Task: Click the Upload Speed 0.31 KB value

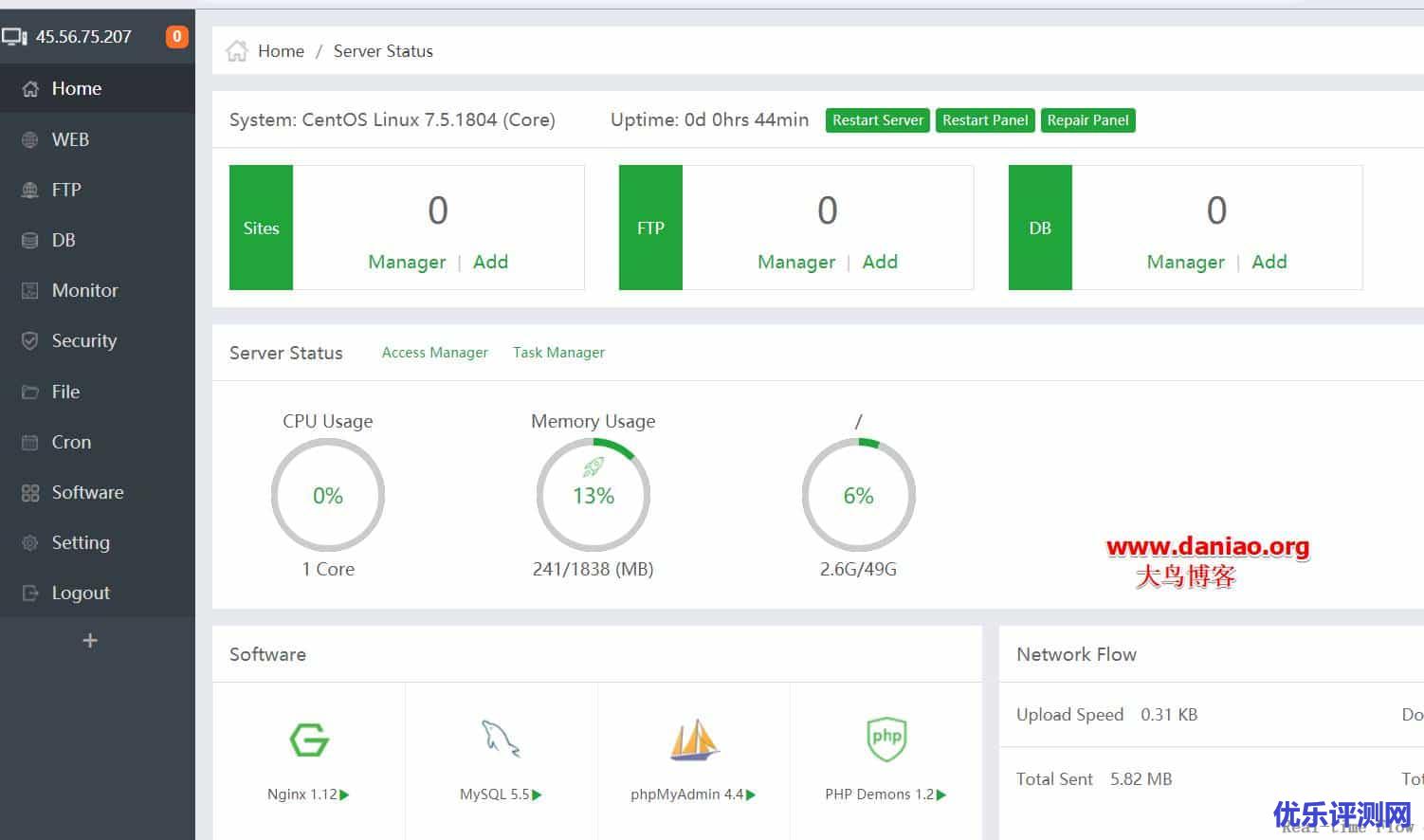Action: click(x=1169, y=715)
